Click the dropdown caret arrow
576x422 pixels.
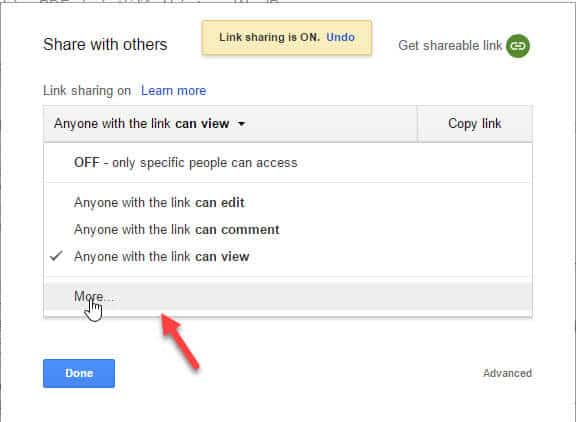(x=241, y=124)
